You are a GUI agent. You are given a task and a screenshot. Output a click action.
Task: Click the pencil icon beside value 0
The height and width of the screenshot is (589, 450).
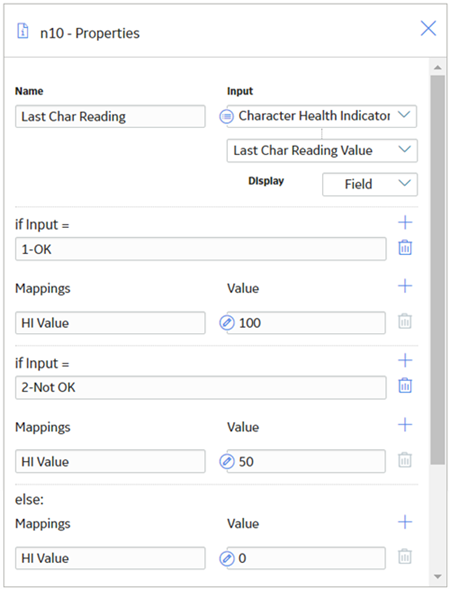coord(227,558)
